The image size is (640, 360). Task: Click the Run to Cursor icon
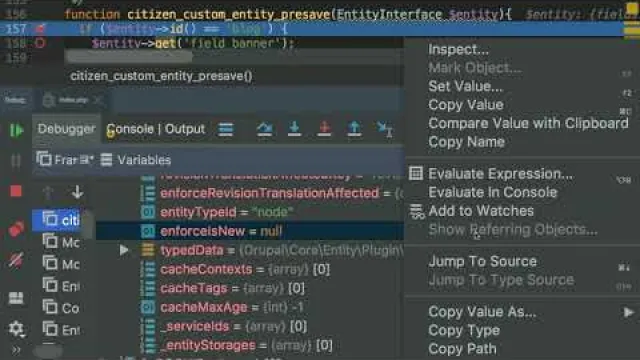click(x=385, y=129)
